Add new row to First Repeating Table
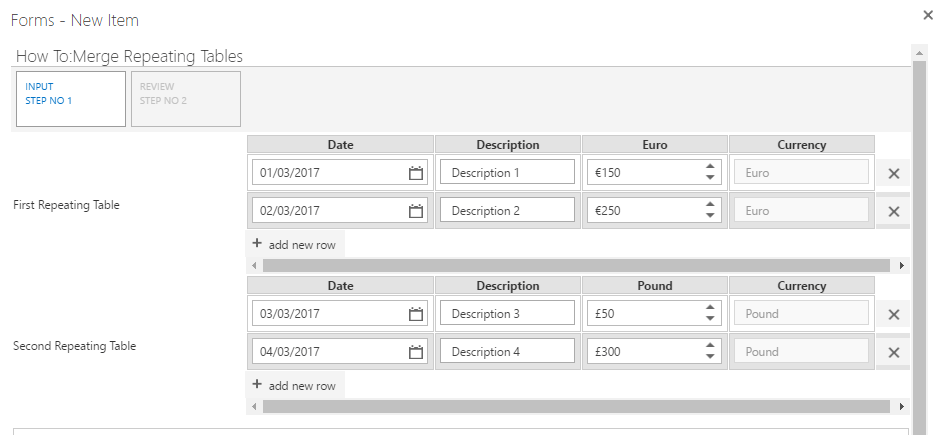942x435 pixels. (x=295, y=244)
